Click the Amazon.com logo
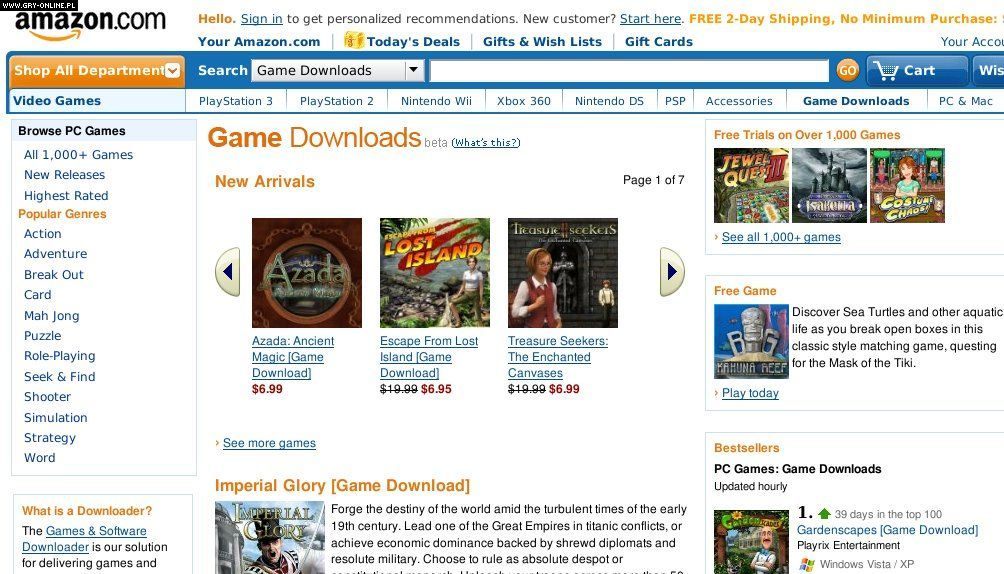This screenshot has width=1004, height=574. click(90, 24)
